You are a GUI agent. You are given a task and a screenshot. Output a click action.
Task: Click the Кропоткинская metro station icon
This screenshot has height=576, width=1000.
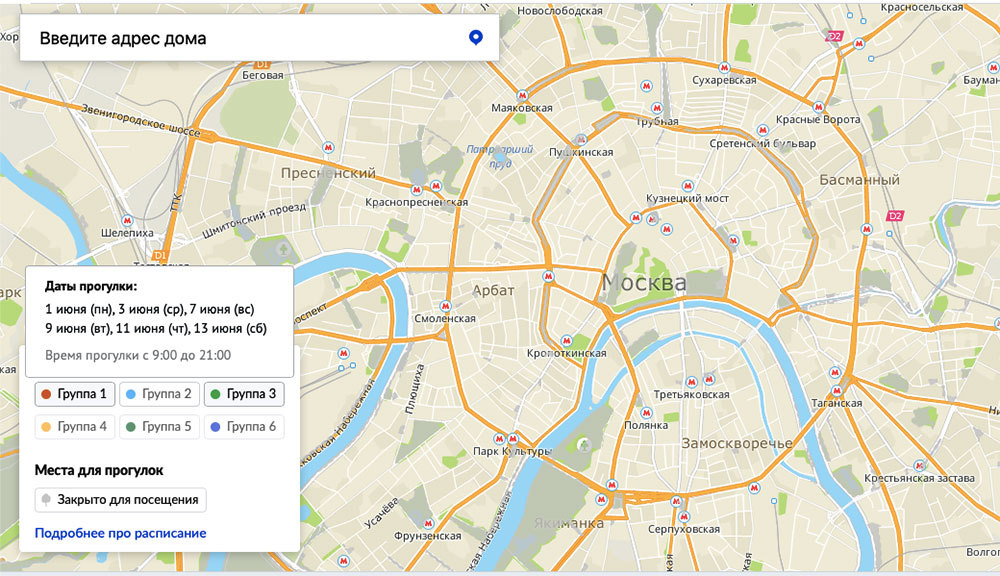pyautogui.click(x=548, y=341)
